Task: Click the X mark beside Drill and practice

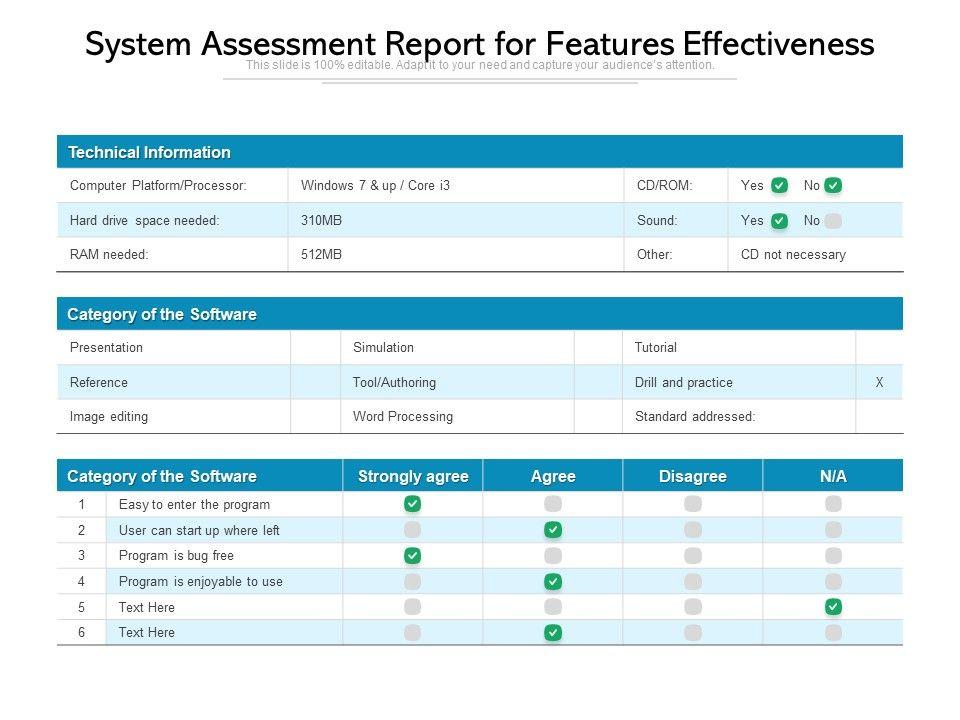Action: pyautogui.click(x=879, y=382)
